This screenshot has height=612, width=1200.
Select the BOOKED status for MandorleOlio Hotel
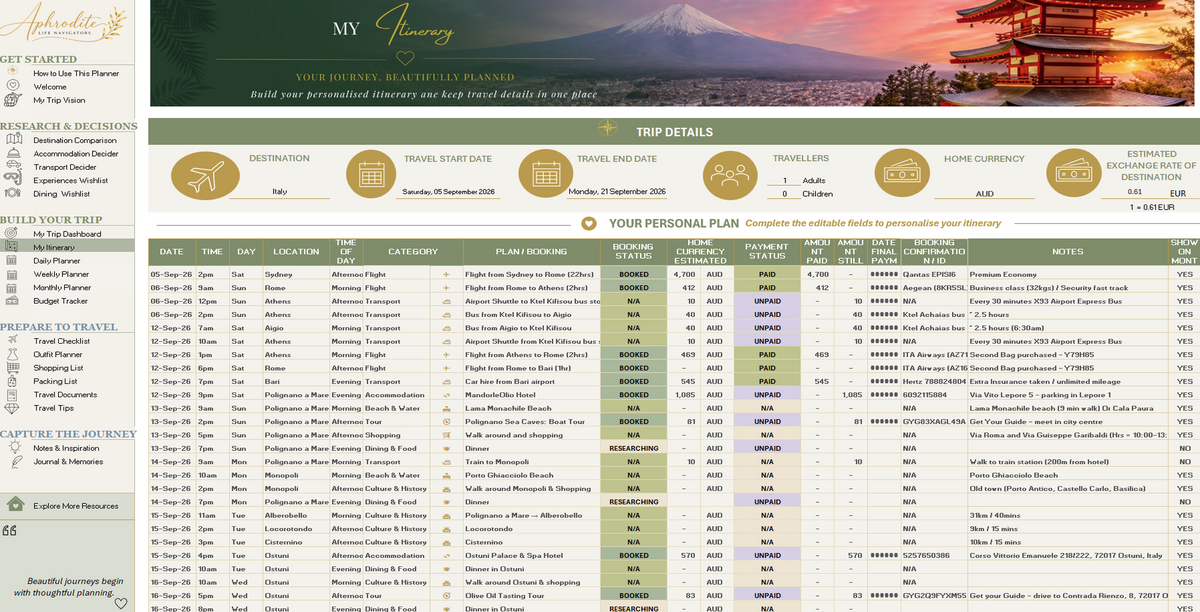point(633,395)
